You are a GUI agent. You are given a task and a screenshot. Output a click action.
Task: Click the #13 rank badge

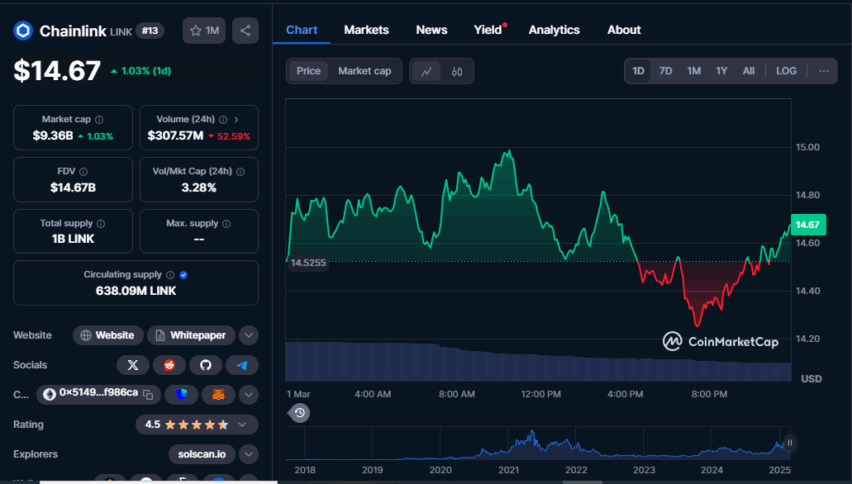point(150,31)
